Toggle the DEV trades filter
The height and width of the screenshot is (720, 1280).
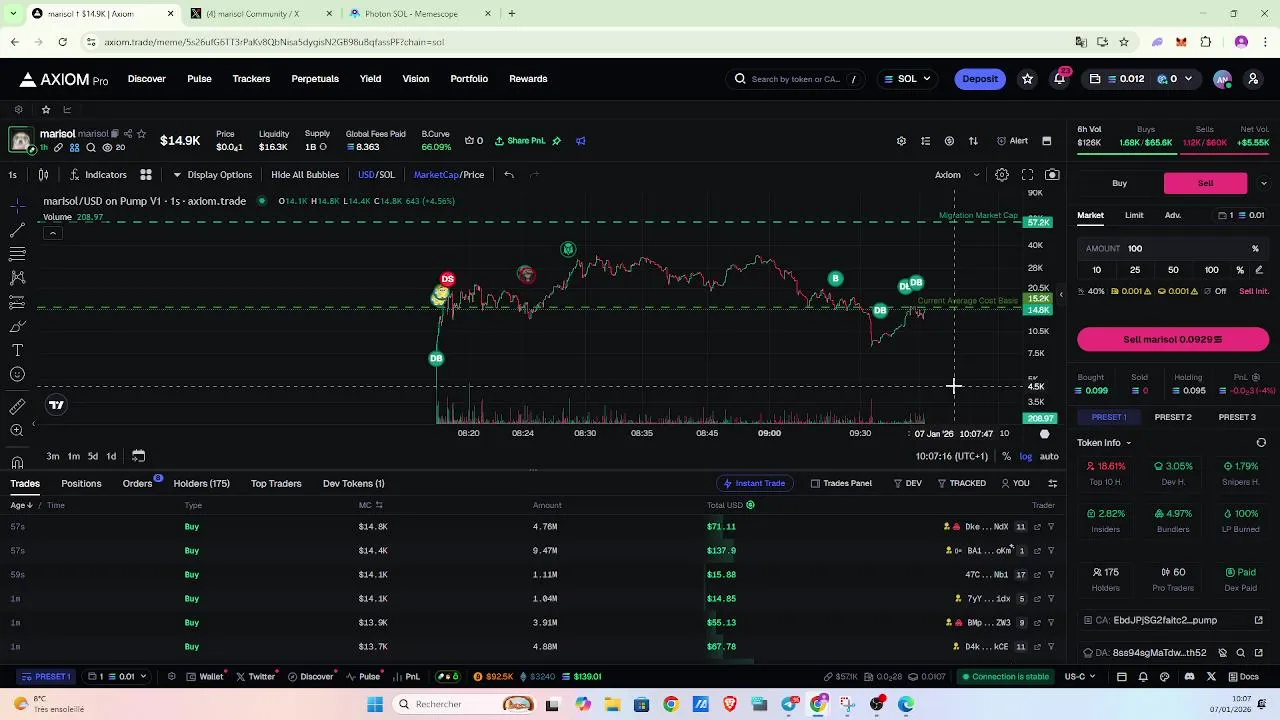pyautogui.click(x=907, y=484)
